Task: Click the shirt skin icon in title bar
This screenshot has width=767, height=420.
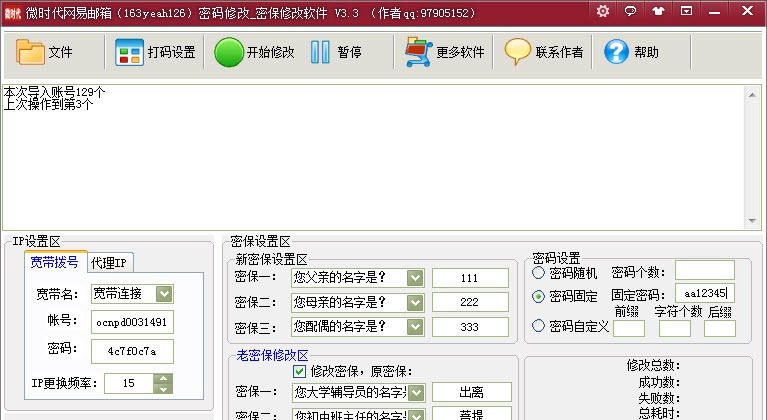Action: click(658, 11)
